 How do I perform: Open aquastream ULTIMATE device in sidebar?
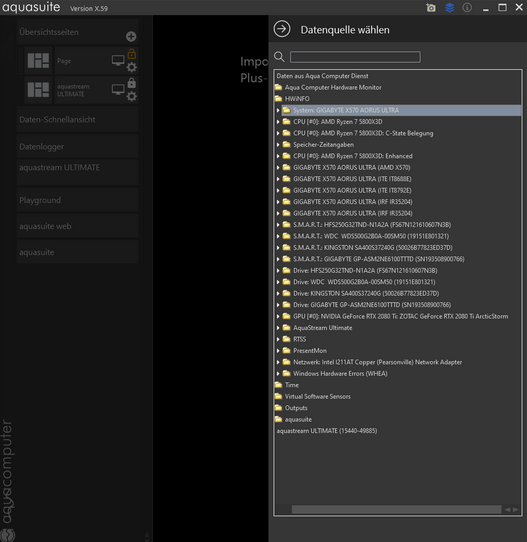pyautogui.click(x=77, y=172)
